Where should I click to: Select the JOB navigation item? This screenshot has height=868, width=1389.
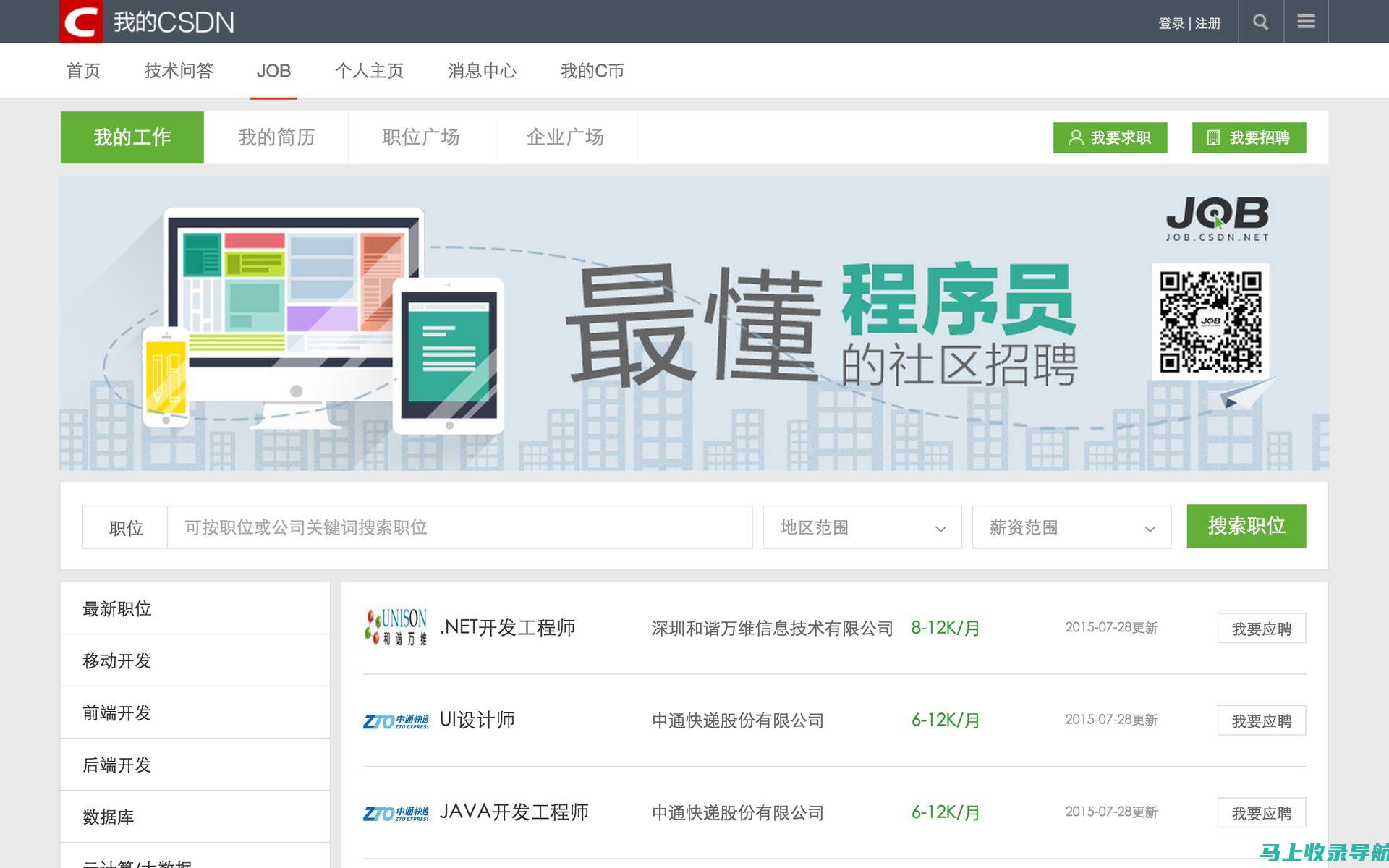[x=273, y=71]
